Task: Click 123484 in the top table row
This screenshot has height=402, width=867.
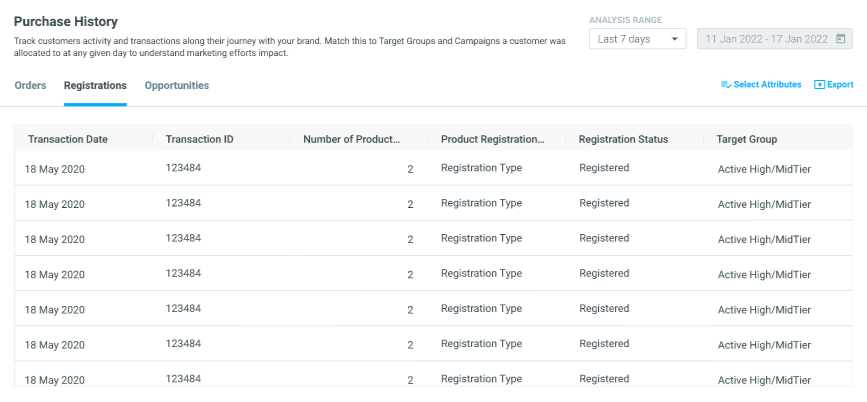Action: [x=183, y=168]
